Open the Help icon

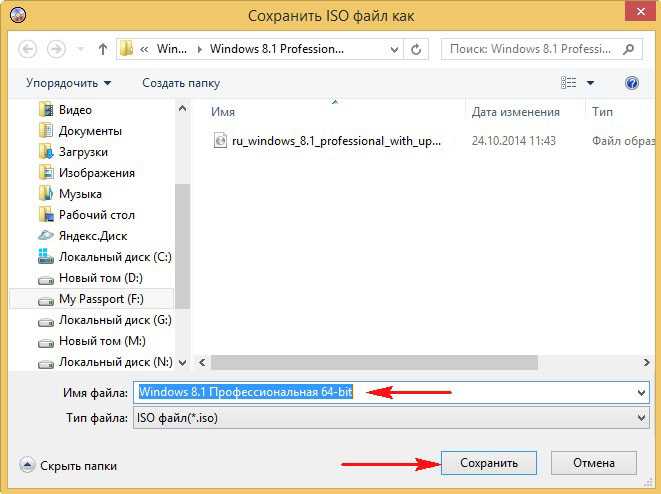pos(631,83)
